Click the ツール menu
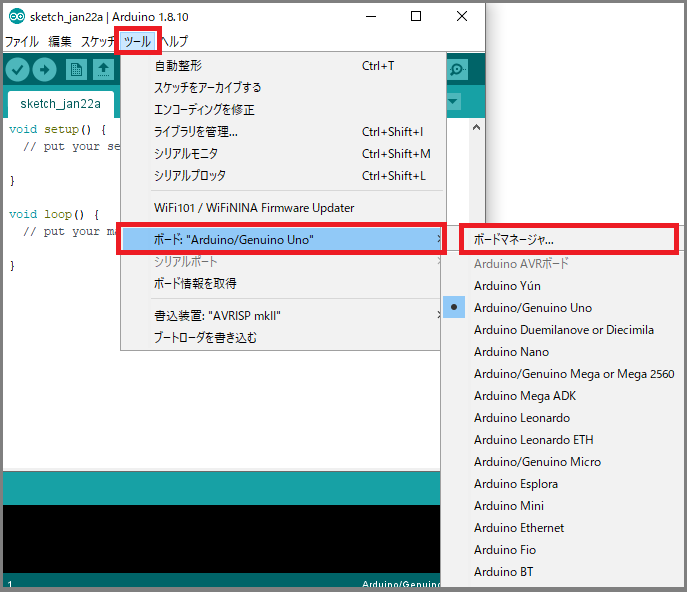 tap(138, 42)
